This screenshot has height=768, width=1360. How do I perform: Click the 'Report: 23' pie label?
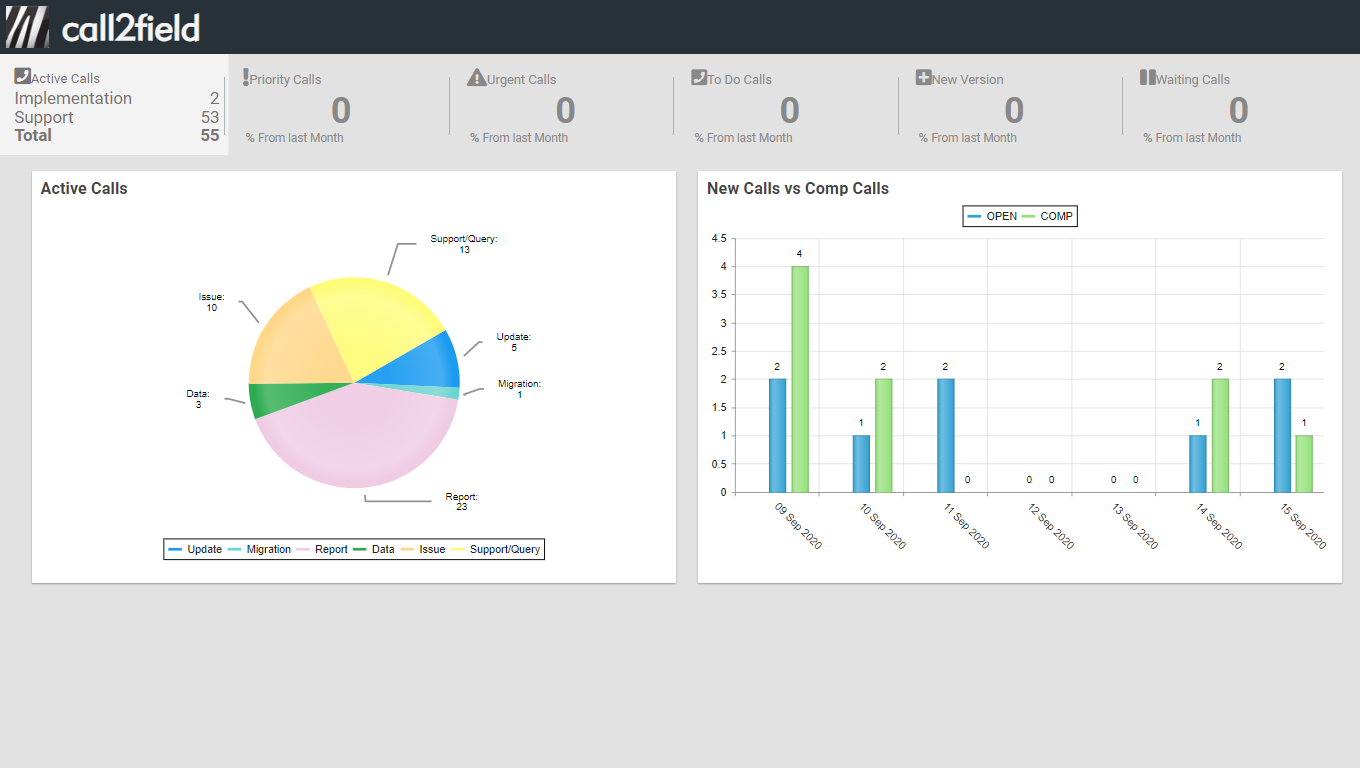[x=462, y=502]
